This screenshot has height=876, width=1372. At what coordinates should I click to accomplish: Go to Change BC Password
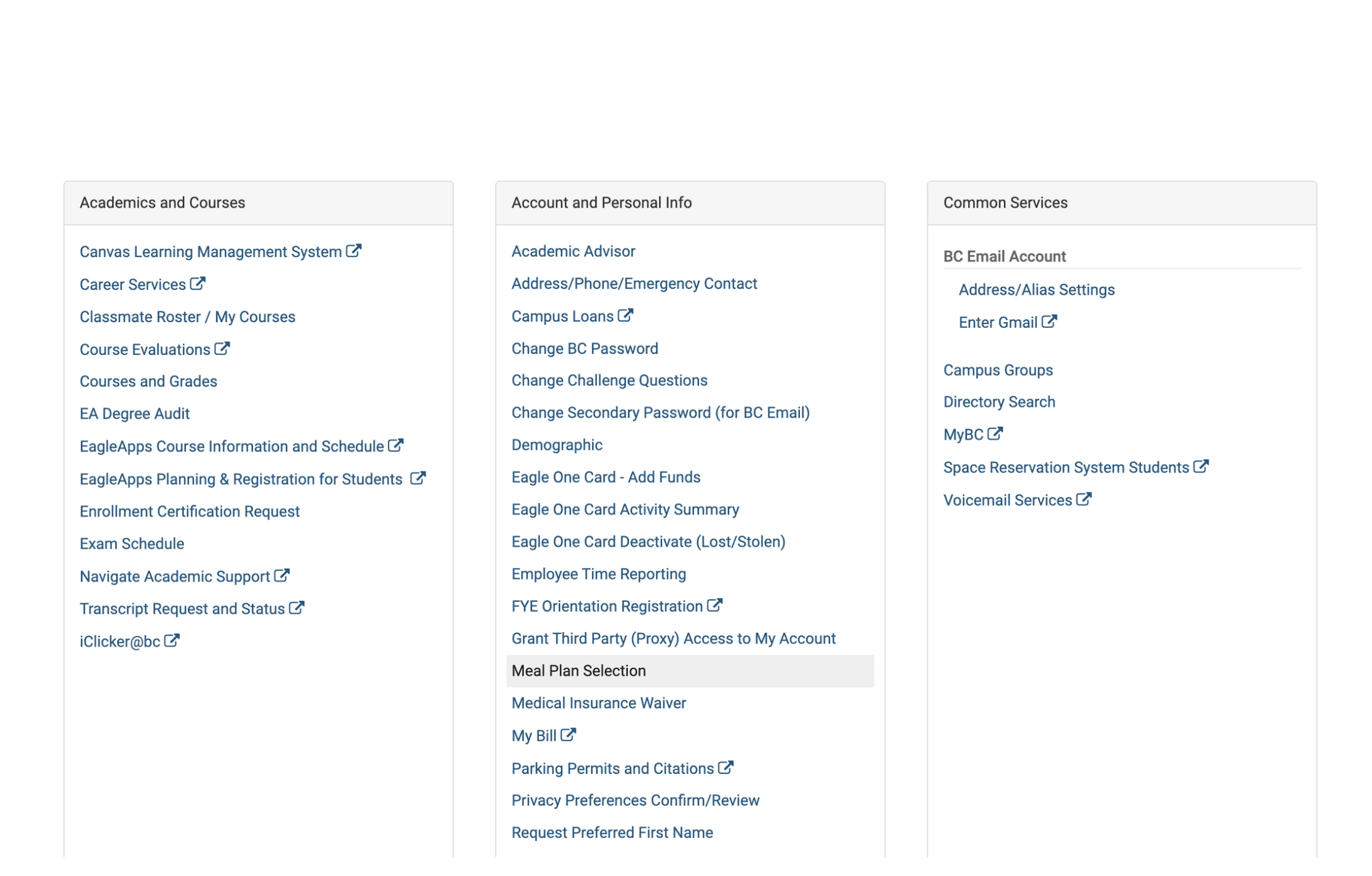click(x=585, y=349)
